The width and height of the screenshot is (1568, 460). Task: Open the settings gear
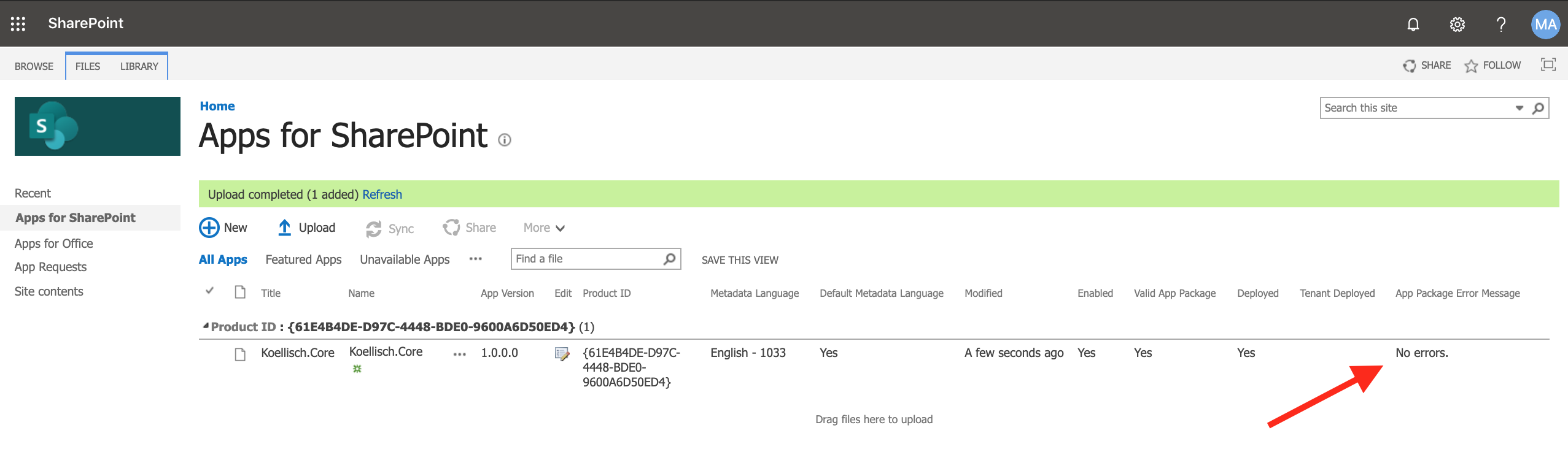[x=1457, y=24]
